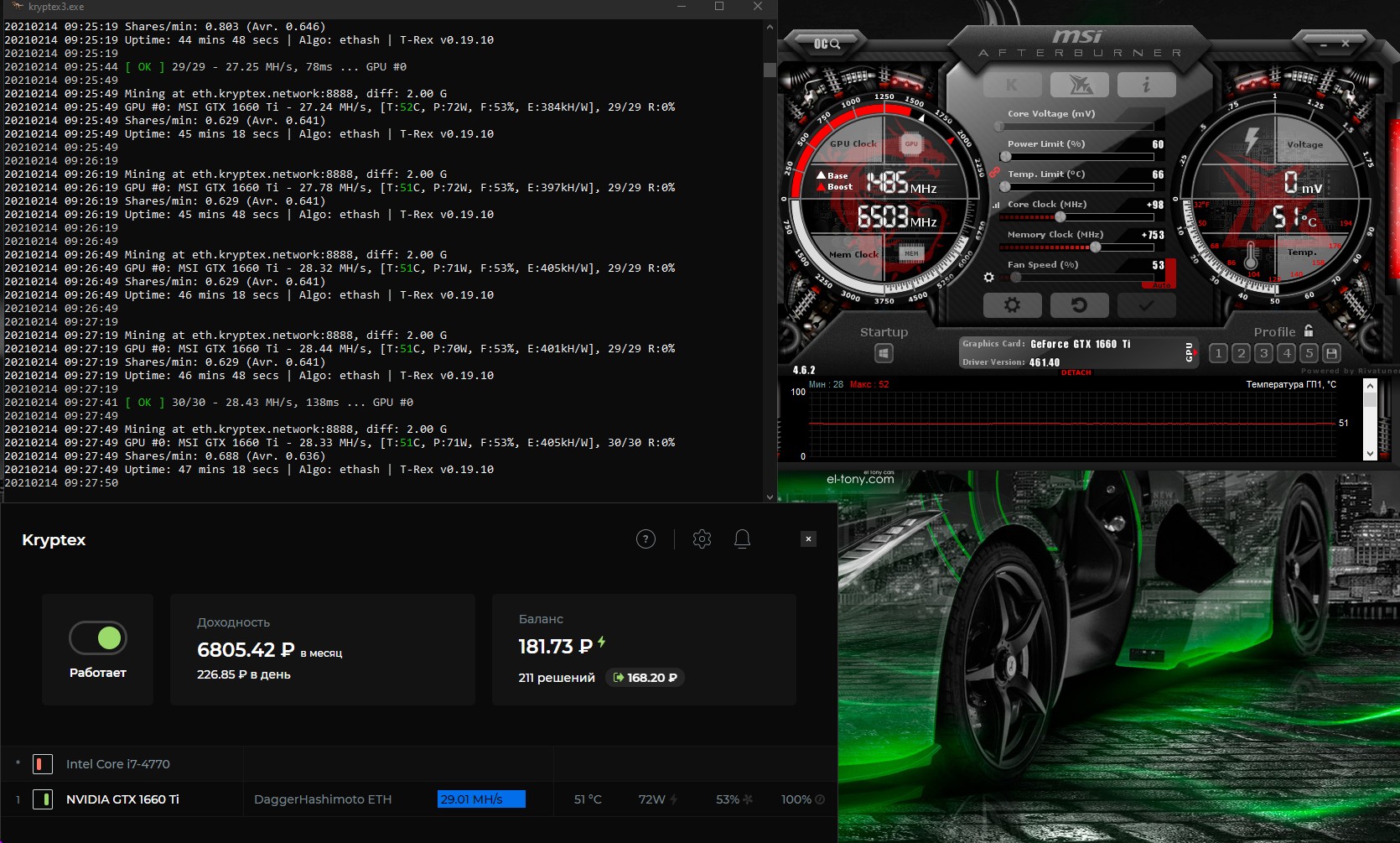Open Afterburner settings gear button

tap(1012, 305)
